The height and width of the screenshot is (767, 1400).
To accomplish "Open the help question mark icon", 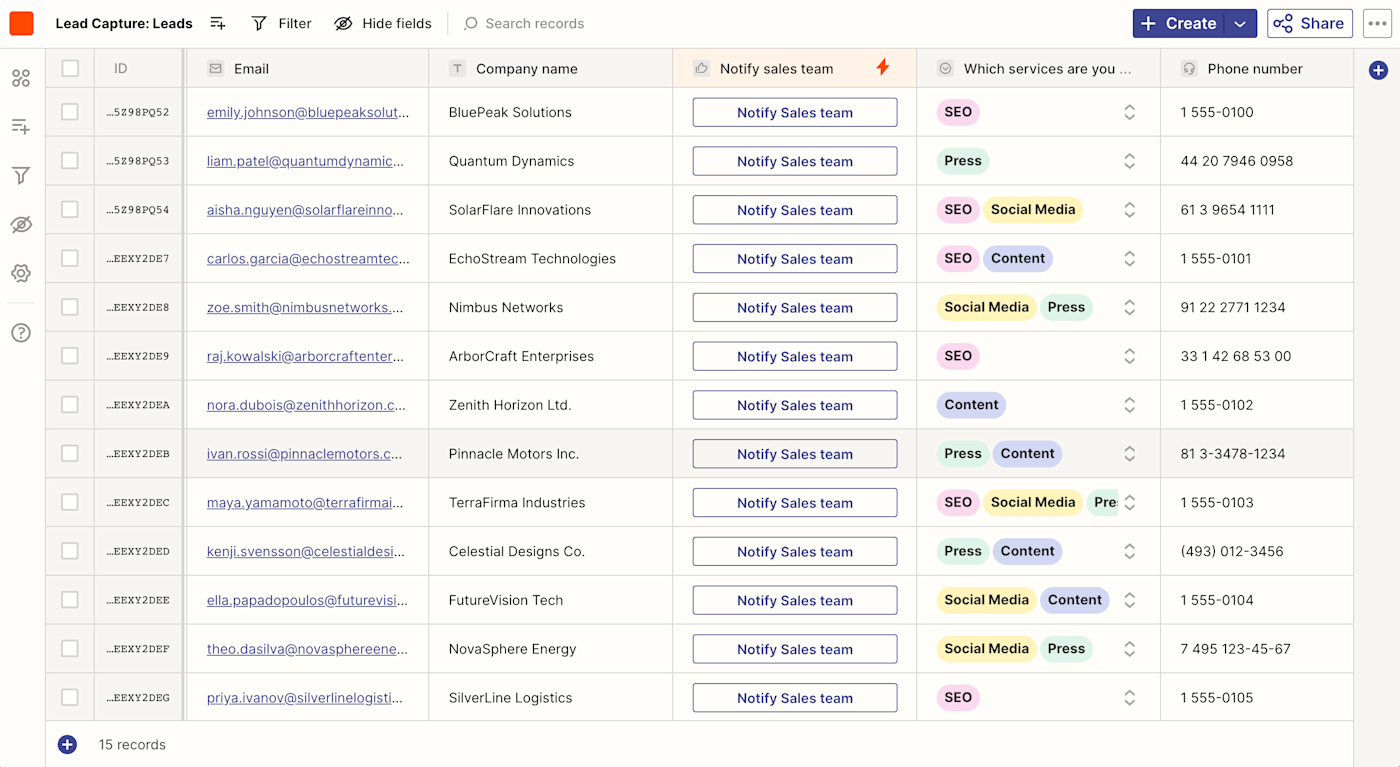I will (x=21, y=333).
